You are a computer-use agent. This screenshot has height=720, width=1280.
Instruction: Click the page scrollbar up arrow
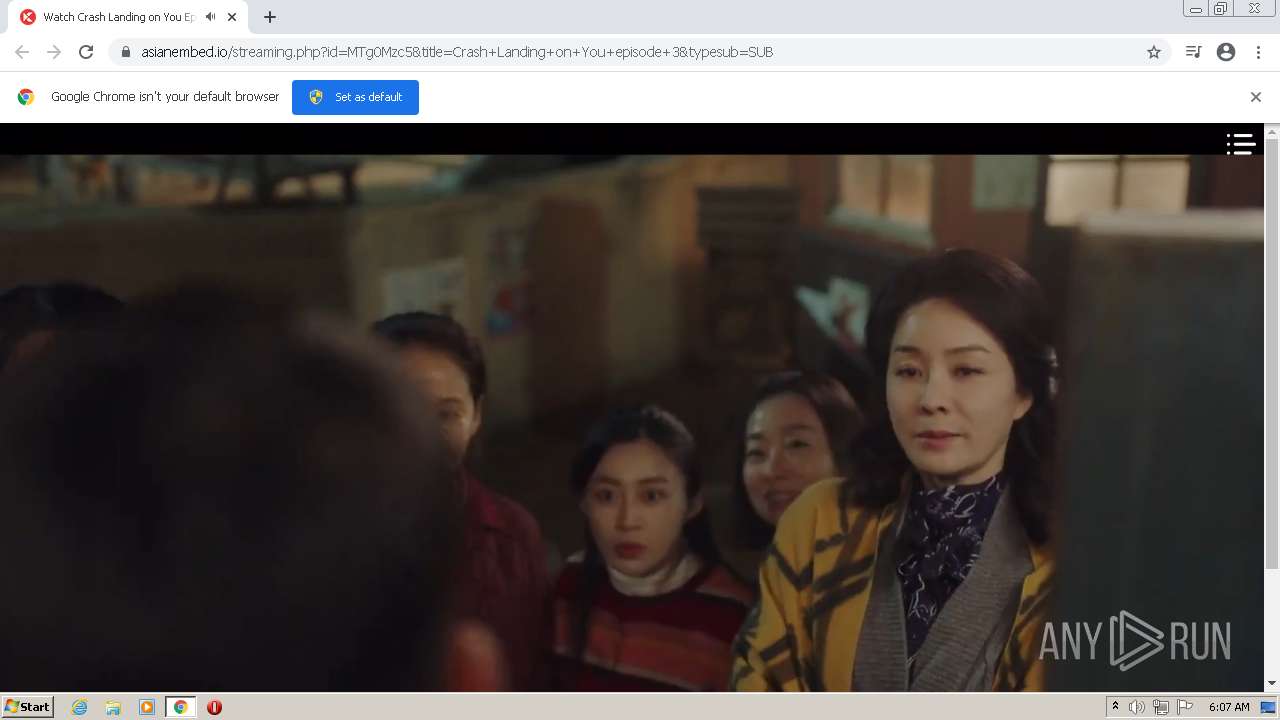[x=1272, y=131]
